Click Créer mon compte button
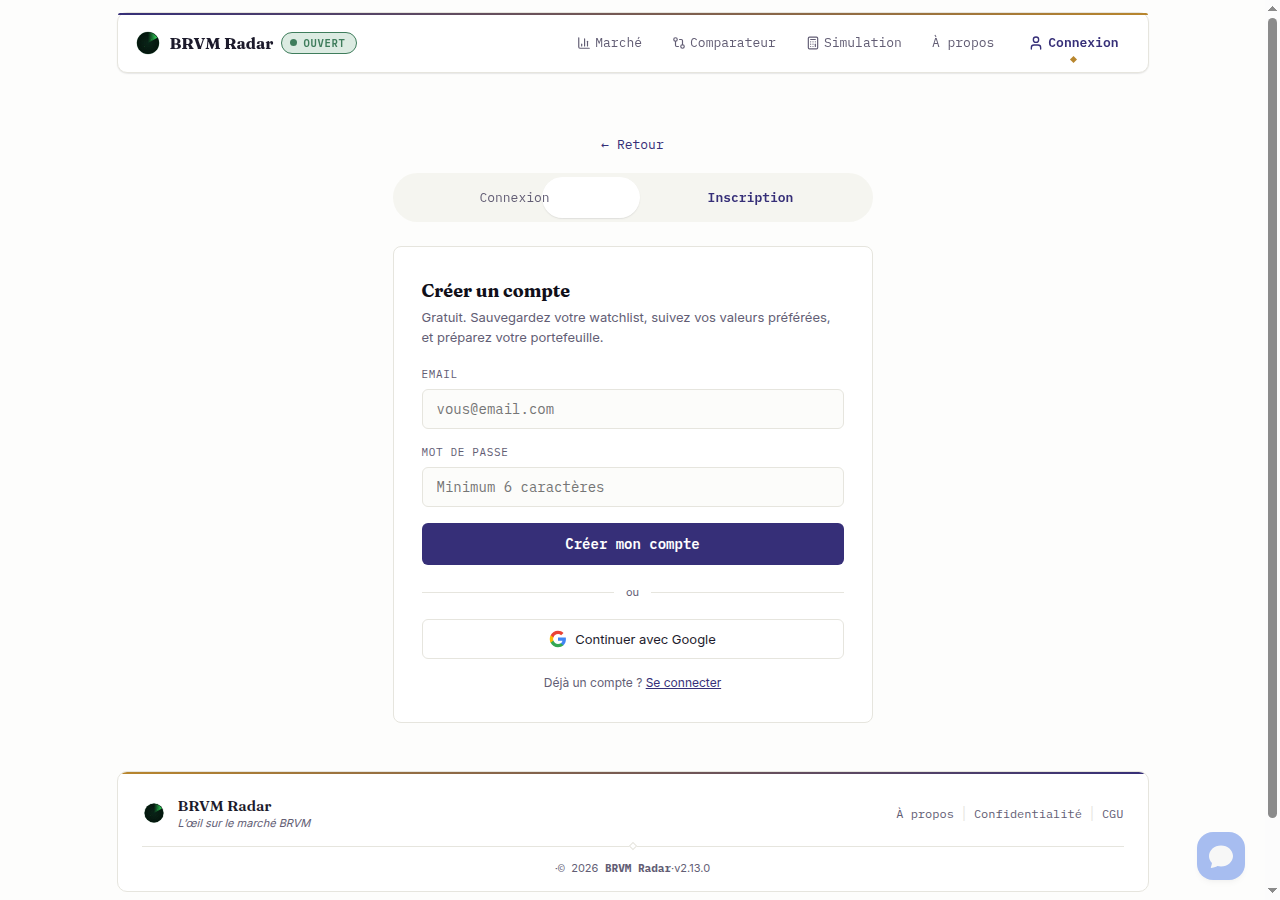The image size is (1280, 900). pos(633,544)
